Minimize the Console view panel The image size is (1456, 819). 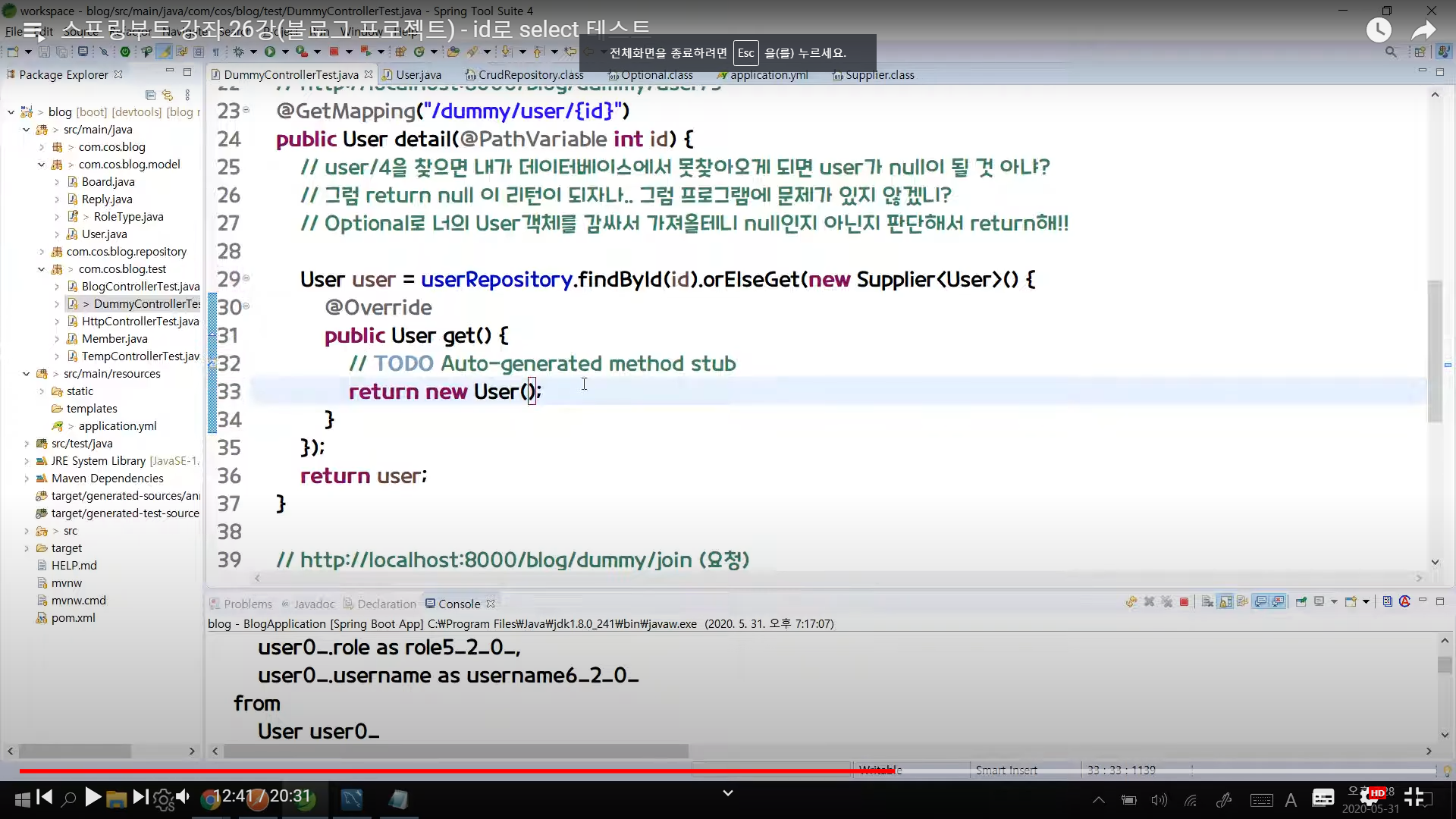tap(1423, 601)
